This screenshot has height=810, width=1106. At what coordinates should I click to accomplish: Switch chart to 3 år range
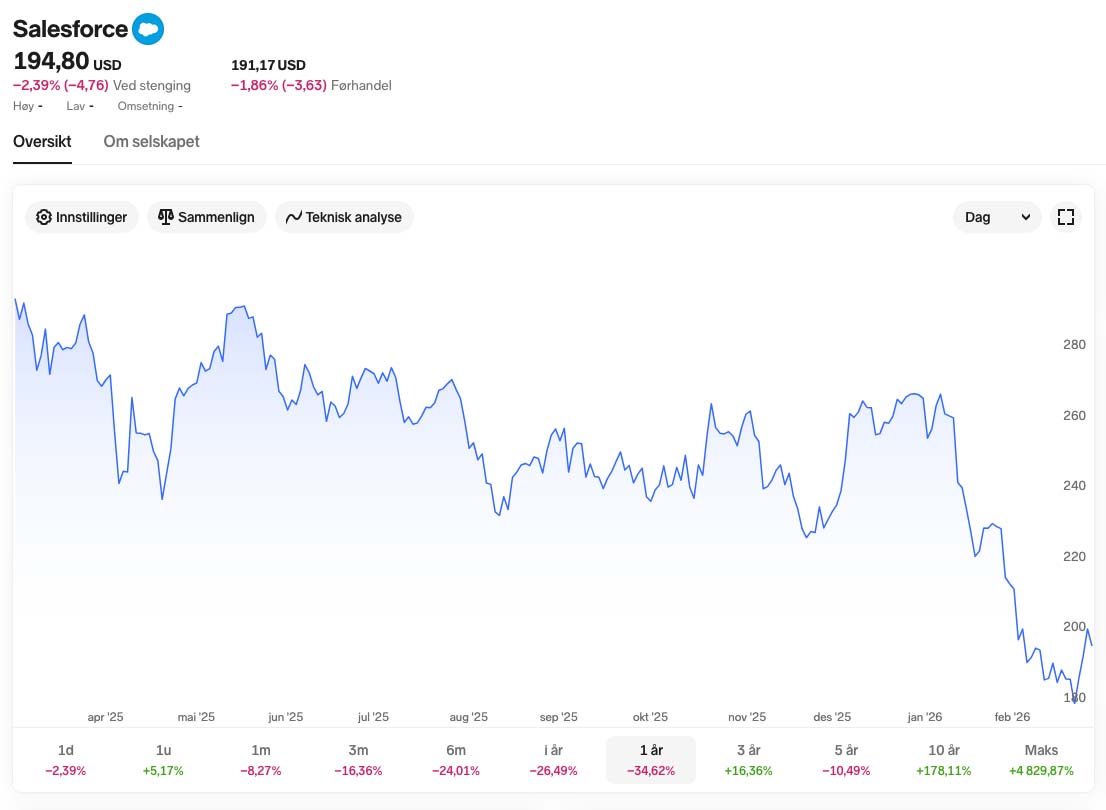point(748,760)
